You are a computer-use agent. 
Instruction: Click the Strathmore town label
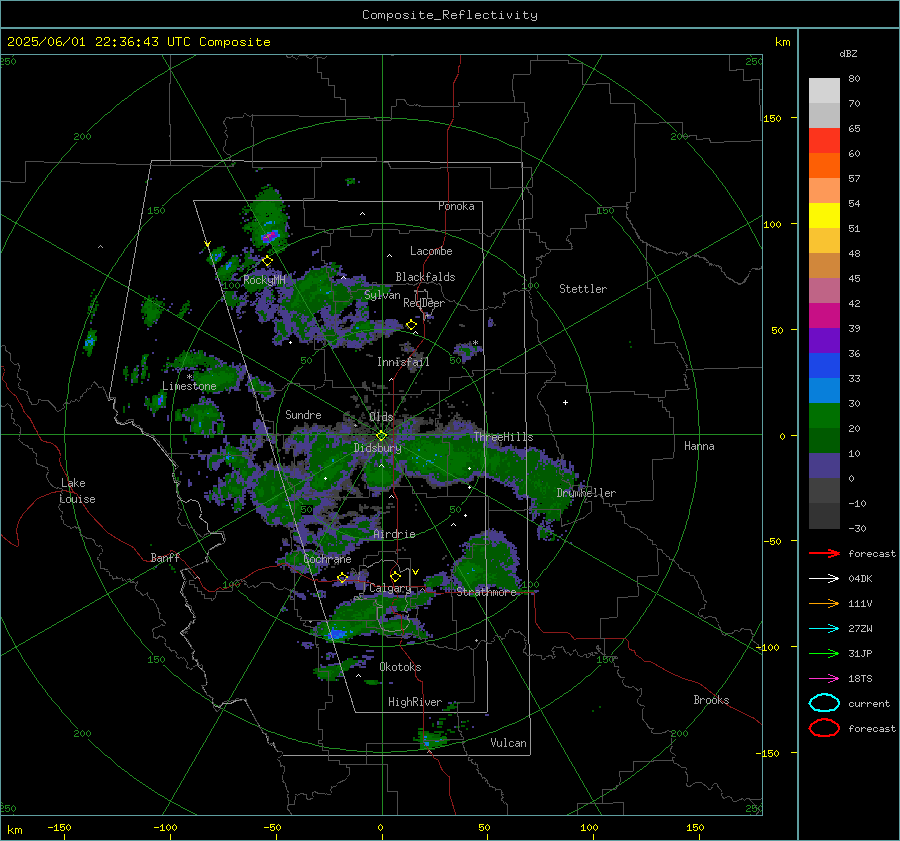click(486, 592)
